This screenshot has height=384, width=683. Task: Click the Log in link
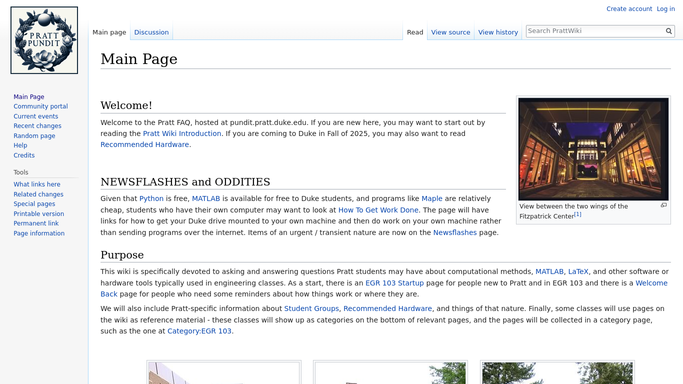[x=666, y=9]
